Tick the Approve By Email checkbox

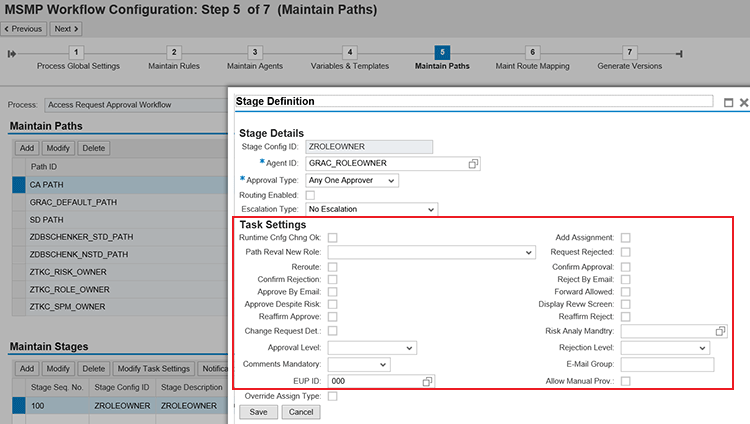click(332, 291)
